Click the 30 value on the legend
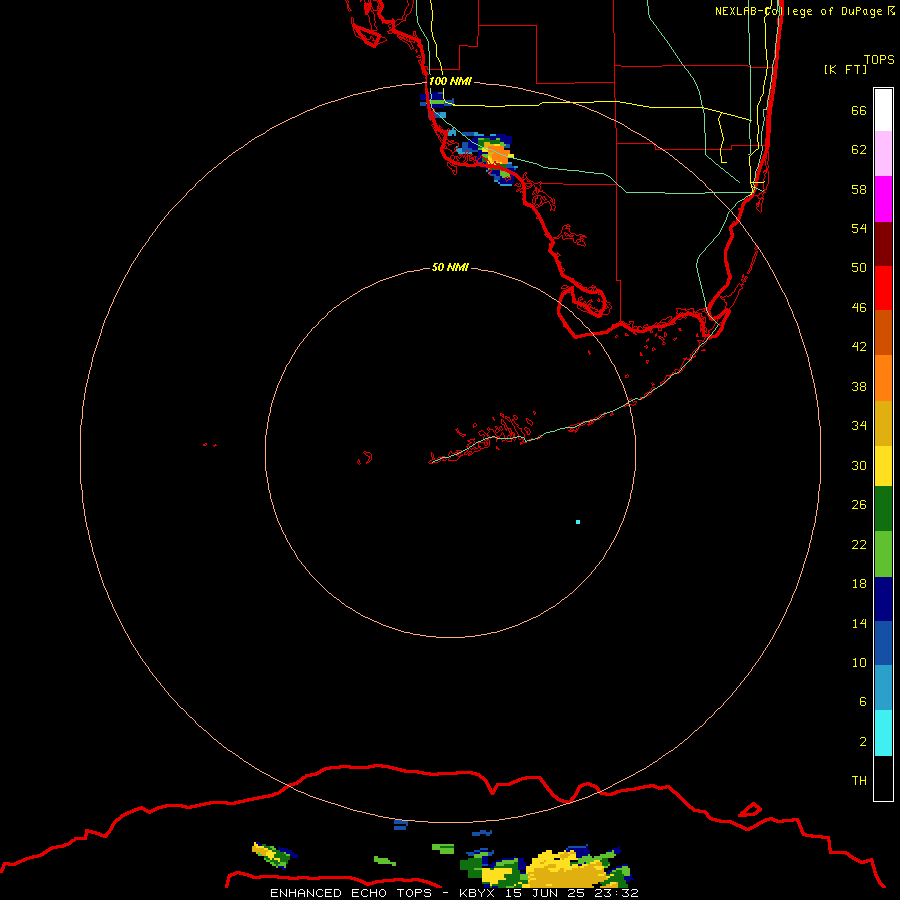This screenshot has height=900, width=900. pyautogui.click(x=859, y=465)
